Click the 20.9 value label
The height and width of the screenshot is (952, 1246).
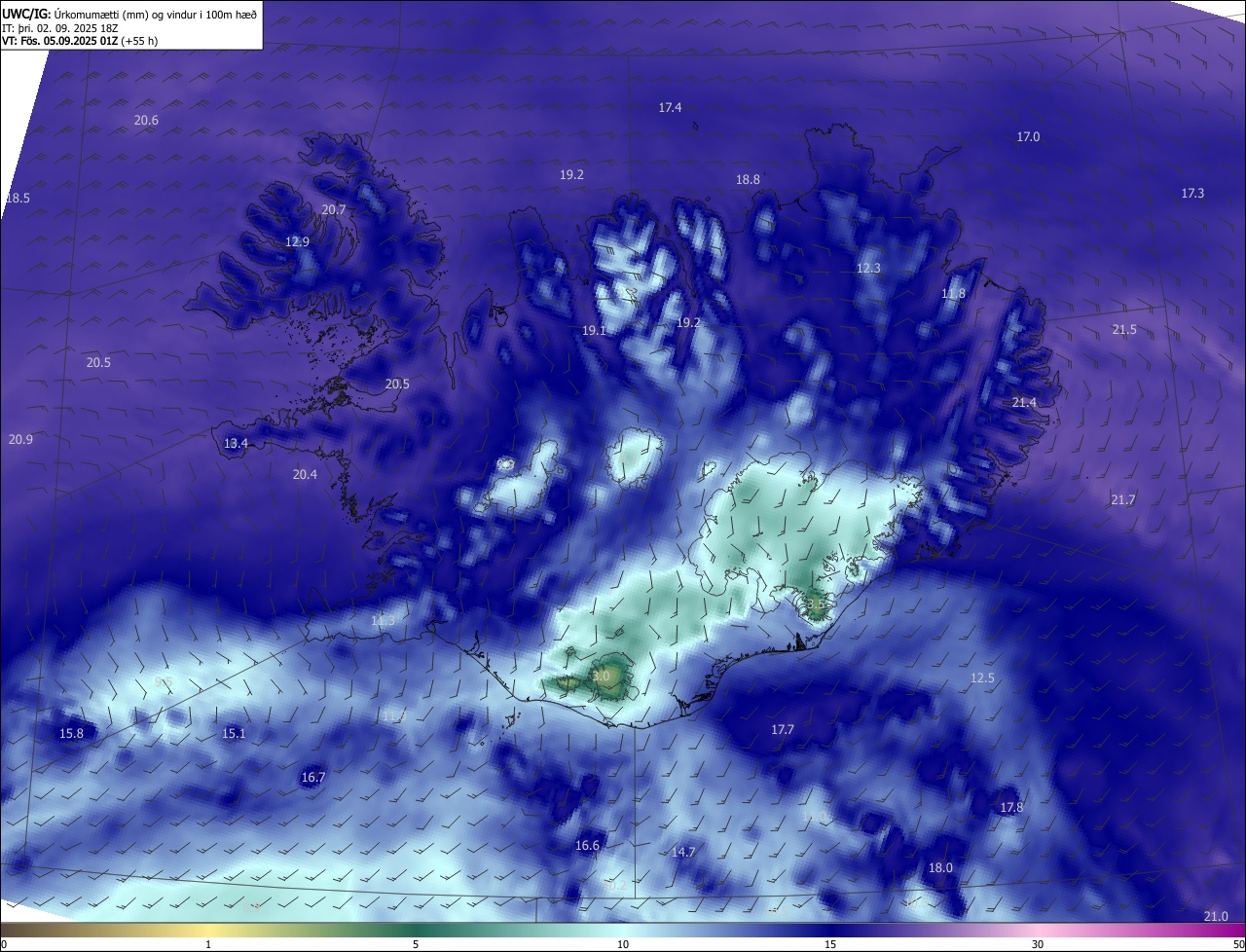(x=20, y=439)
